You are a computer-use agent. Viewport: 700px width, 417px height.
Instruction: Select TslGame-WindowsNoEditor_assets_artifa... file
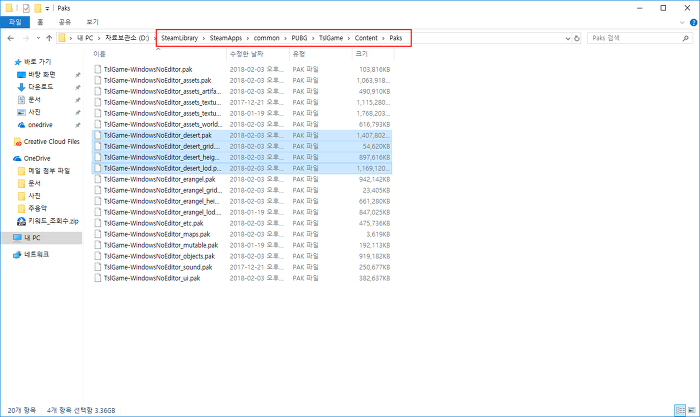click(x=162, y=92)
